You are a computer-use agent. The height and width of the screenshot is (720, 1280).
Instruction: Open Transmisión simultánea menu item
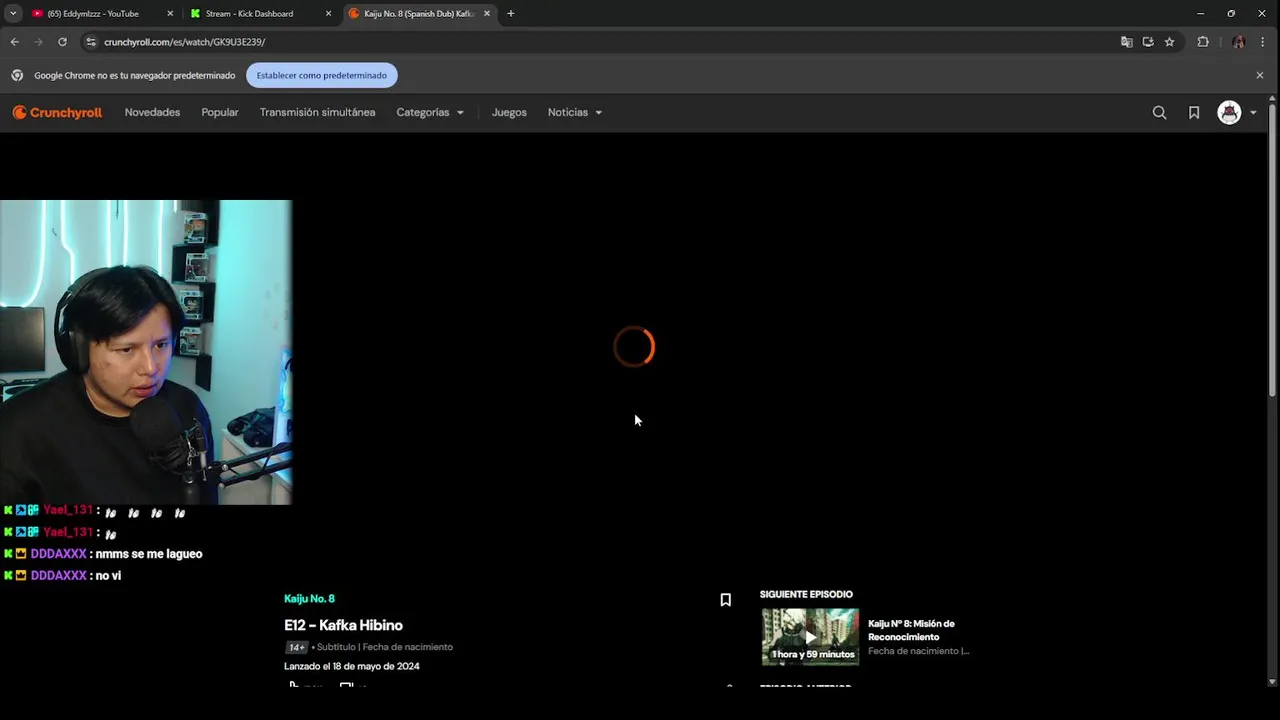point(317,112)
